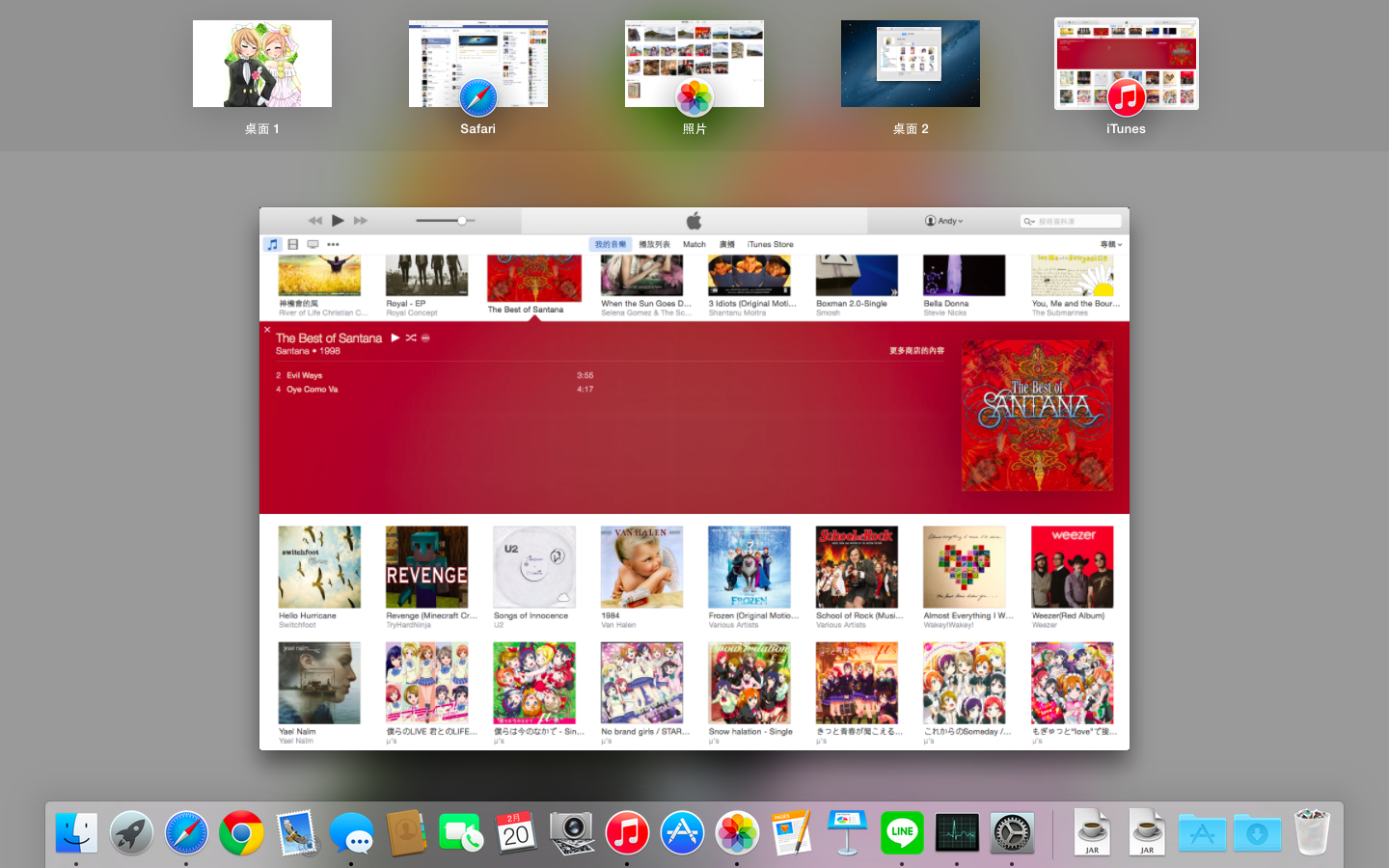1389x868 pixels.
Task: Open App Store from the Dock
Action: pyautogui.click(x=682, y=833)
